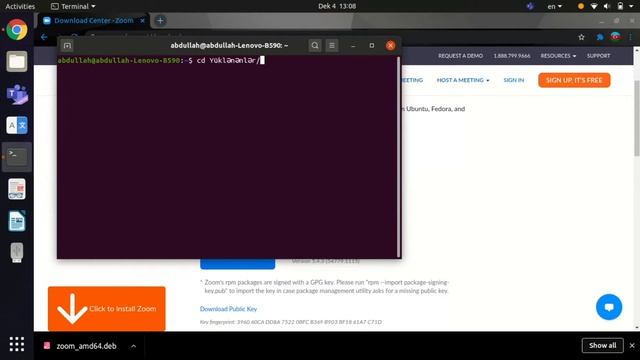Open the USB drive icon in the dock

point(17,253)
